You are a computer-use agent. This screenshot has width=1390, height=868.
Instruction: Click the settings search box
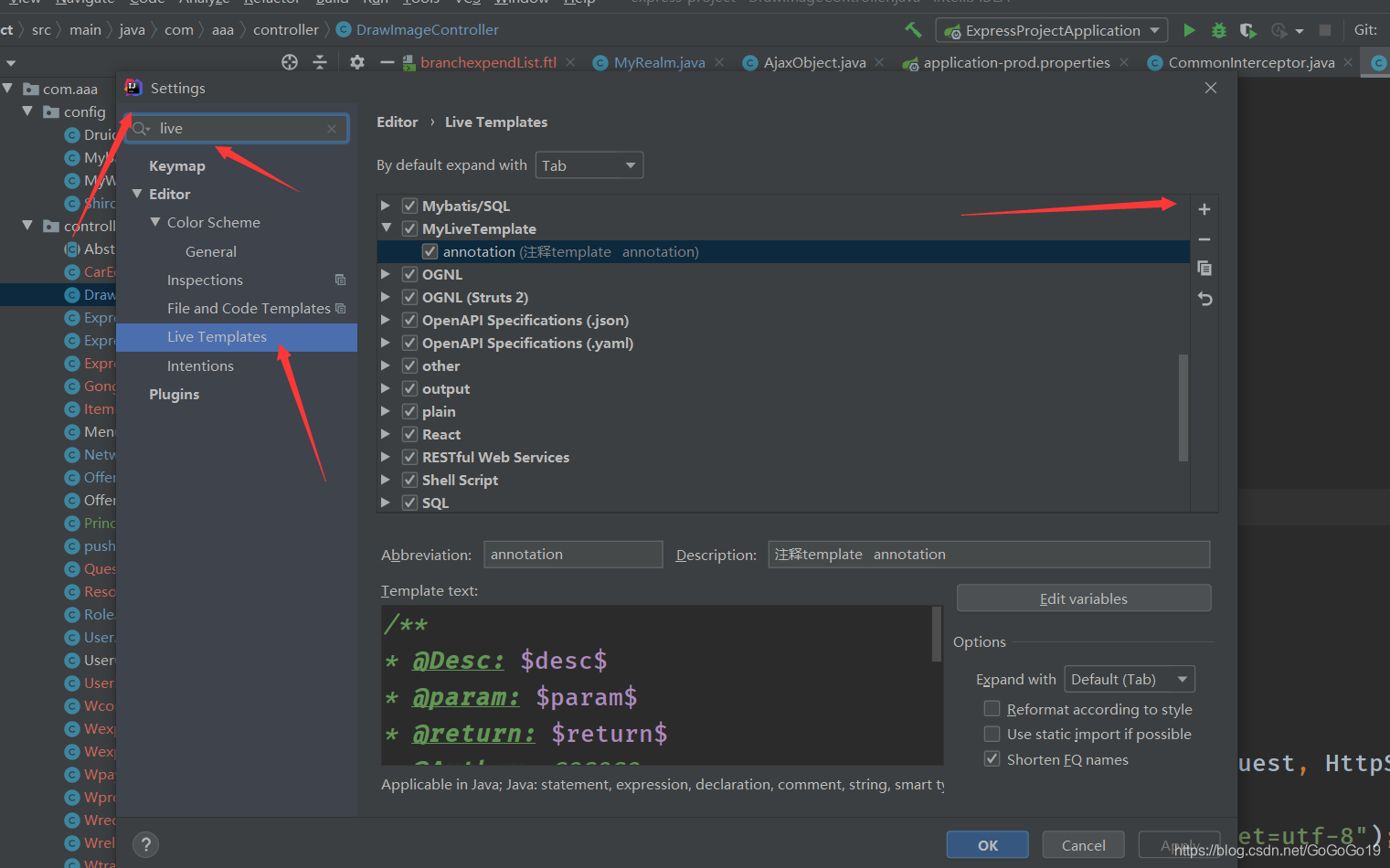[238, 129]
